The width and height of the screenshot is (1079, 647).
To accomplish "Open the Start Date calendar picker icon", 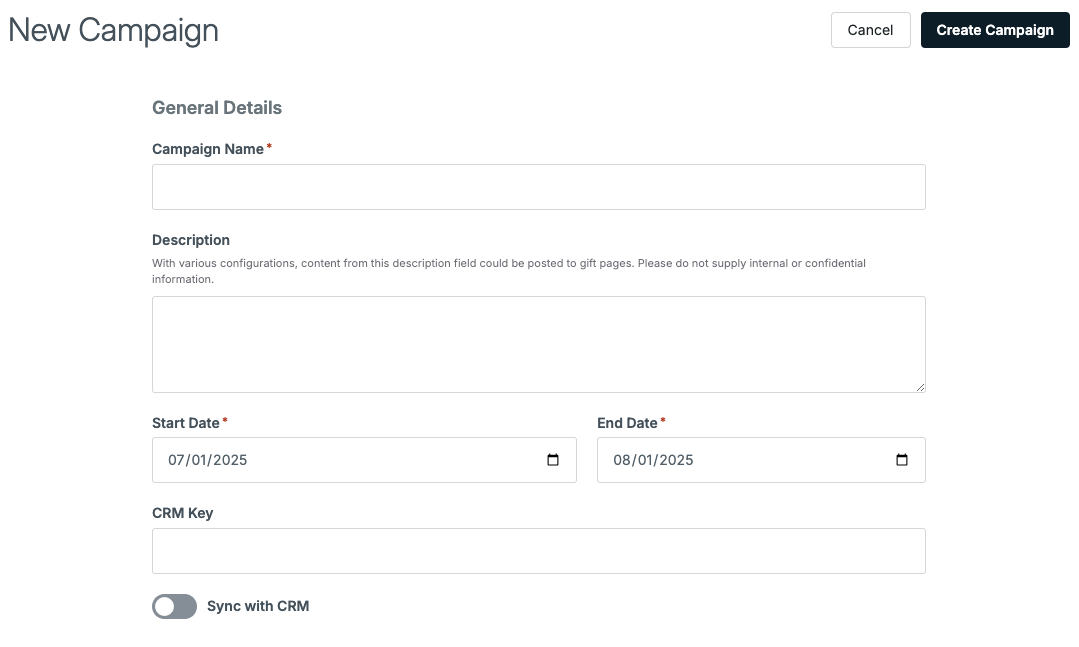I will [x=553, y=460].
